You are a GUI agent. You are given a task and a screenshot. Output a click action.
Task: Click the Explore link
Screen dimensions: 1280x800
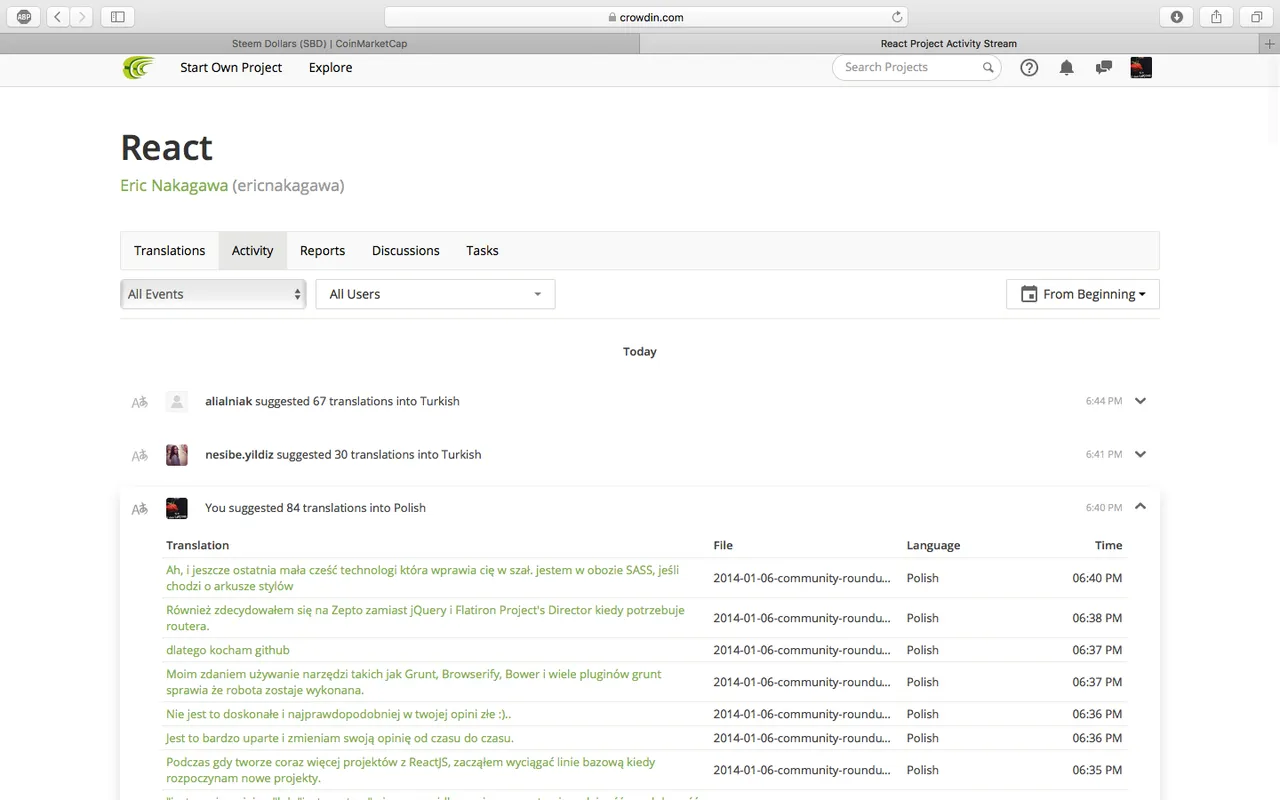[330, 68]
